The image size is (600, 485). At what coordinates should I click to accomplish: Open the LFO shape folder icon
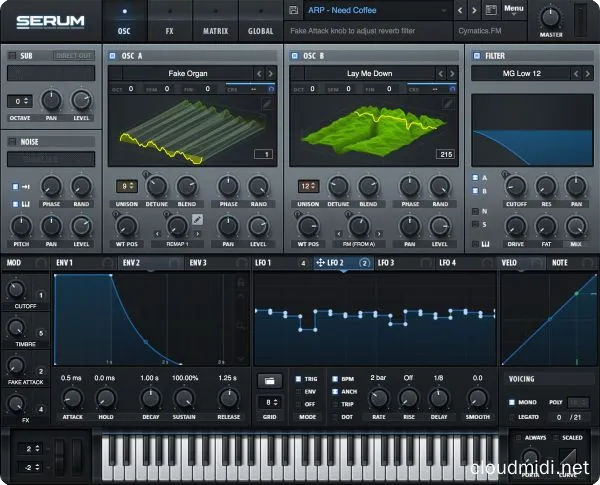pos(269,380)
